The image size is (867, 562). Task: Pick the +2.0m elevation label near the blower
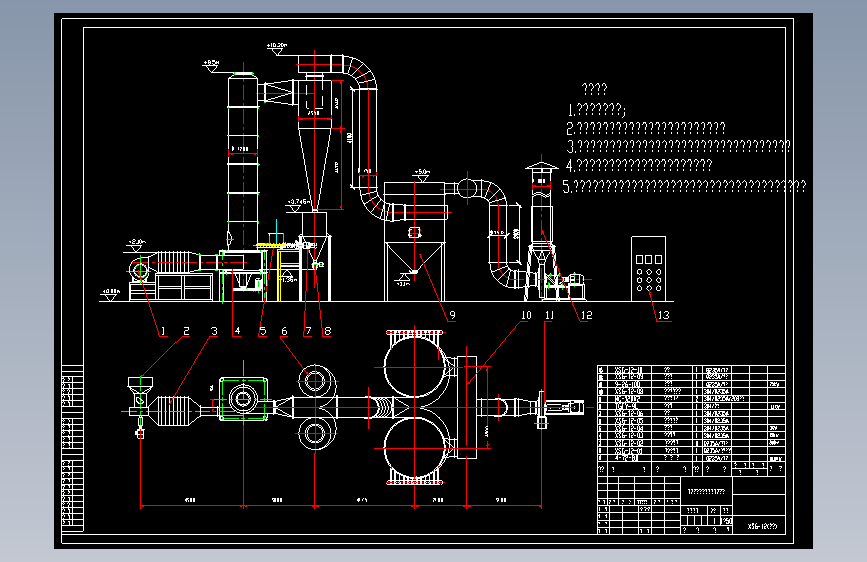[137, 242]
